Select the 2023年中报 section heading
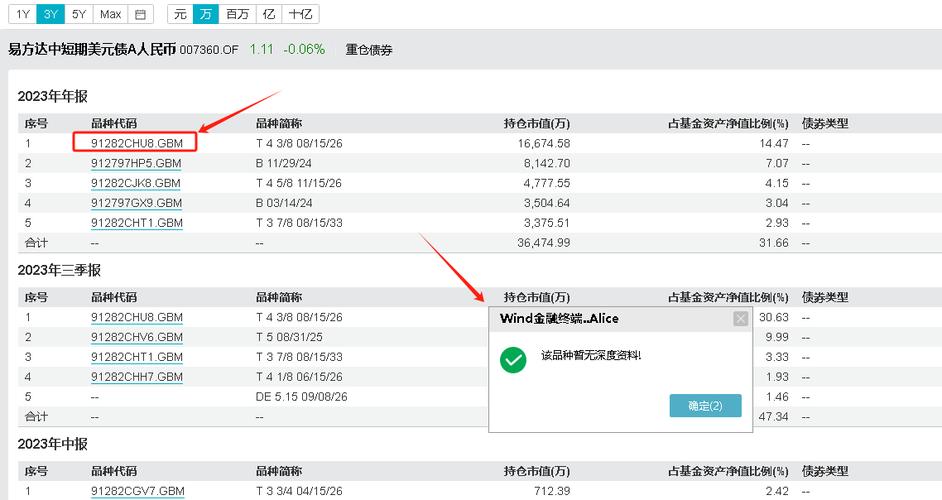942x500 pixels. 52,444
